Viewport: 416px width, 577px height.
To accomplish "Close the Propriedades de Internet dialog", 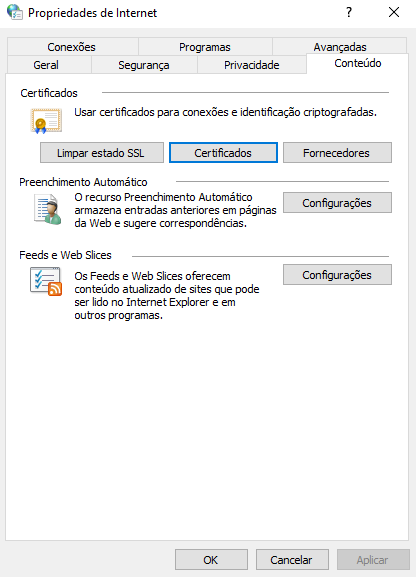I will tap(394, 13).
